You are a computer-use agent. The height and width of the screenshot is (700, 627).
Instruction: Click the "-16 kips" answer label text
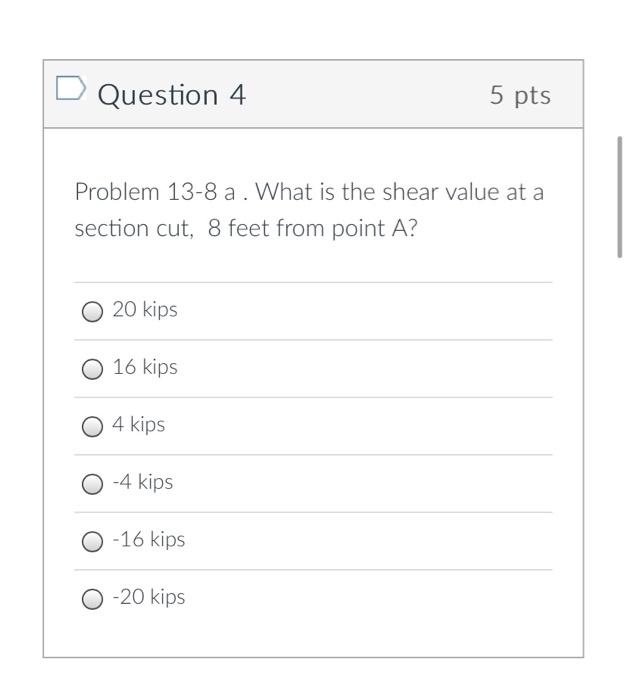click(149, 540)
